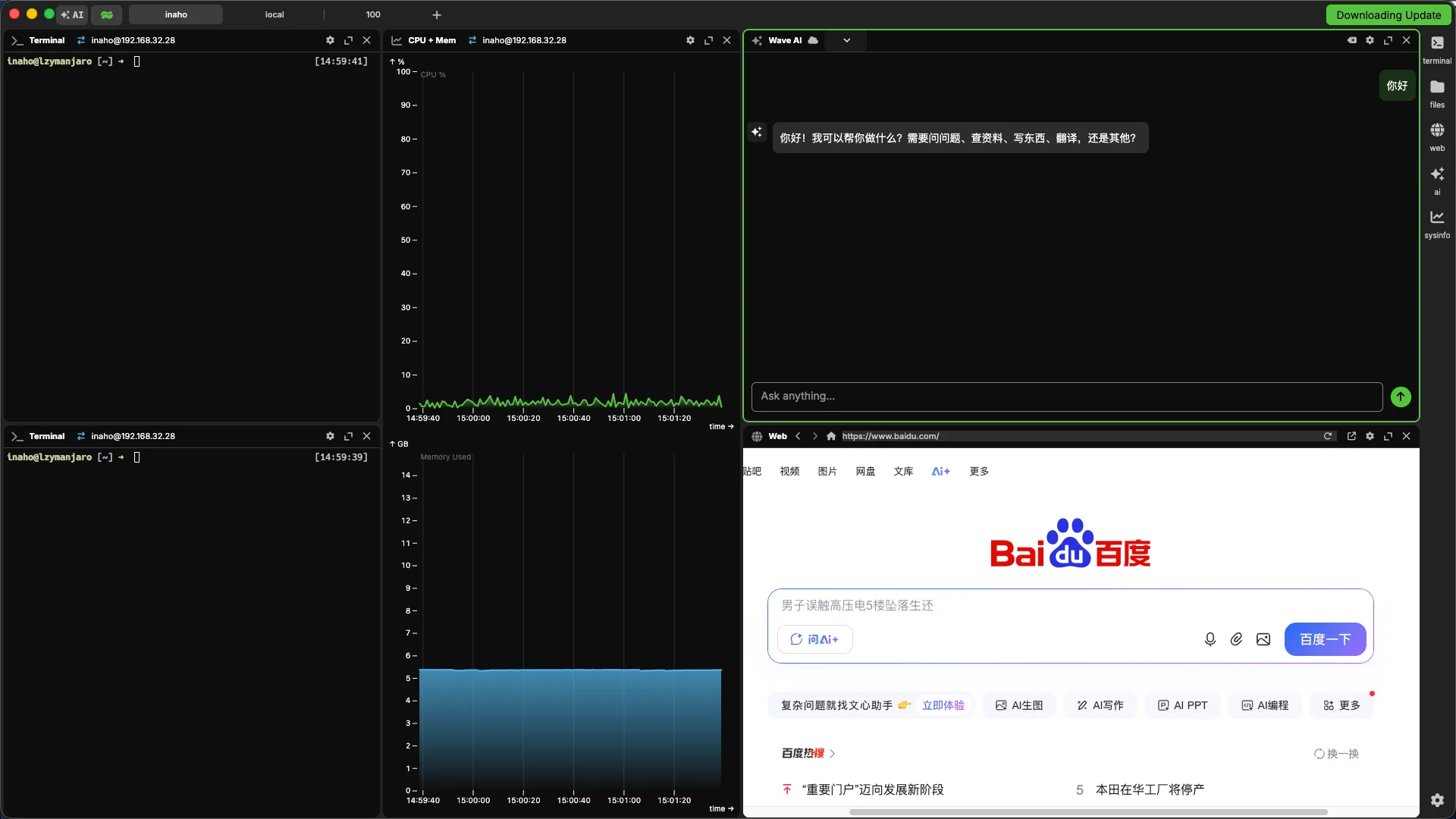This screenshot has height=819, width=1456.
Task: Click Baidu voice search microphone icon
Action: point(1210,639)
